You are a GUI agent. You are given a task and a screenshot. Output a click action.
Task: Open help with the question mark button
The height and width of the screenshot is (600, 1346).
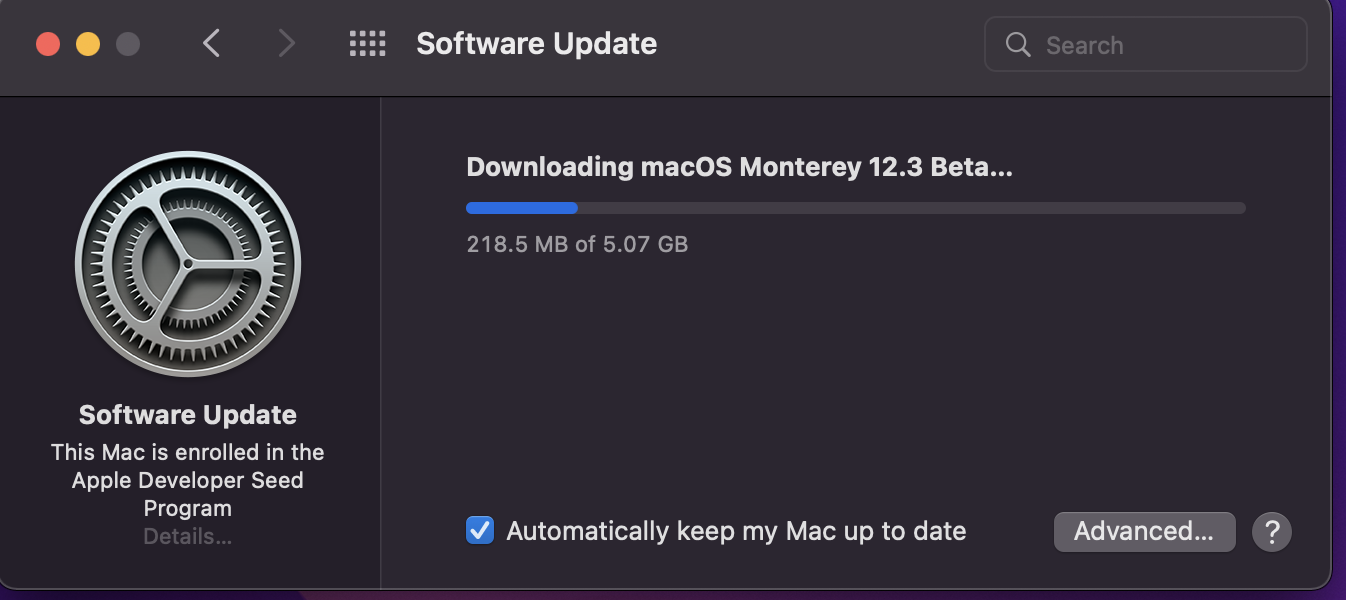pyautogui.click(x=1272, y=531)
